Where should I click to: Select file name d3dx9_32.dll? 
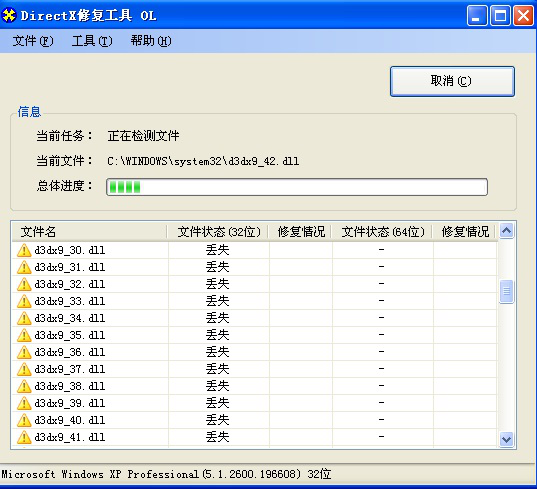(70, 284)
